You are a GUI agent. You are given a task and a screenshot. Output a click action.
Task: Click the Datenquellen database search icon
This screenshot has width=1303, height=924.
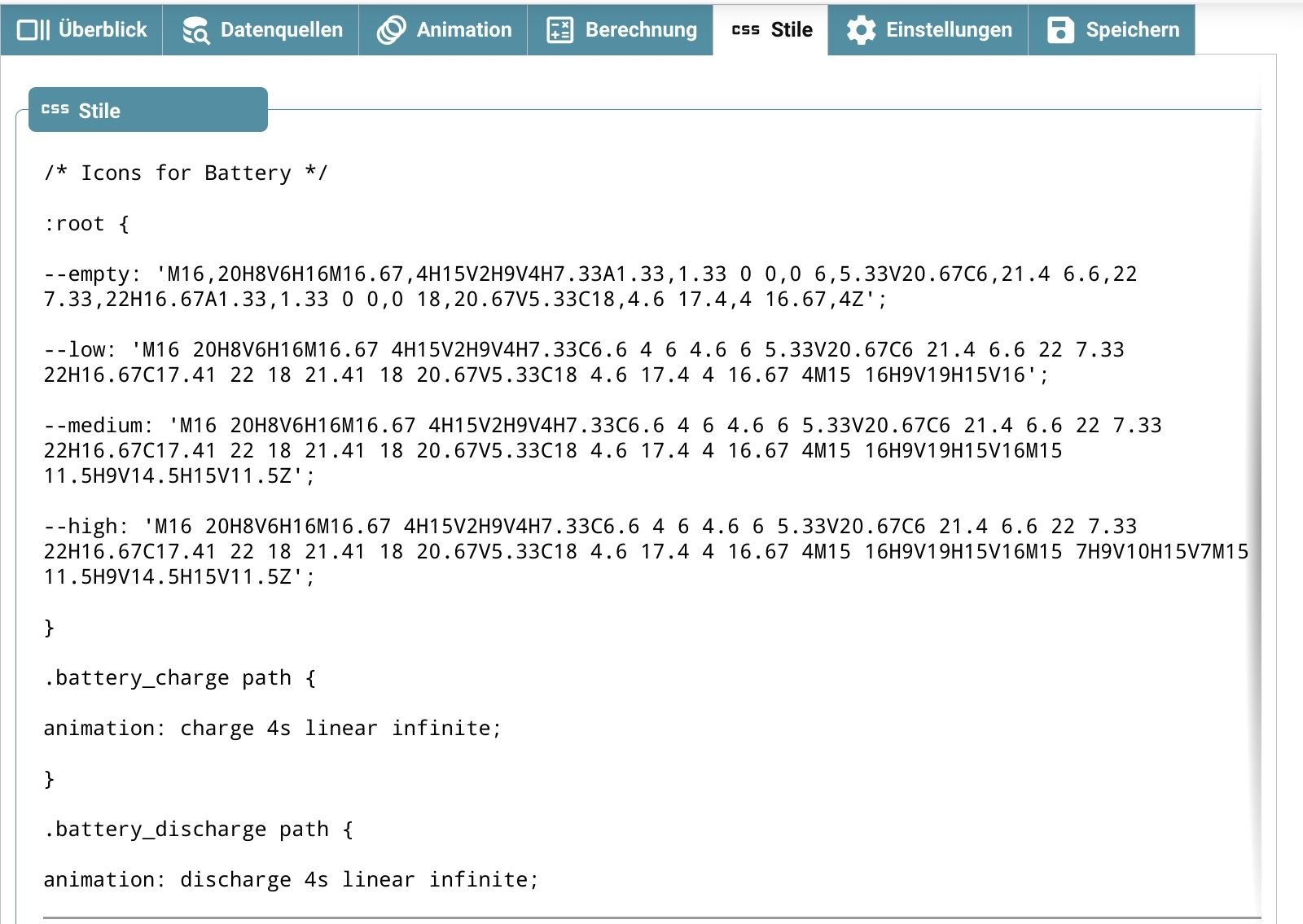195,30
